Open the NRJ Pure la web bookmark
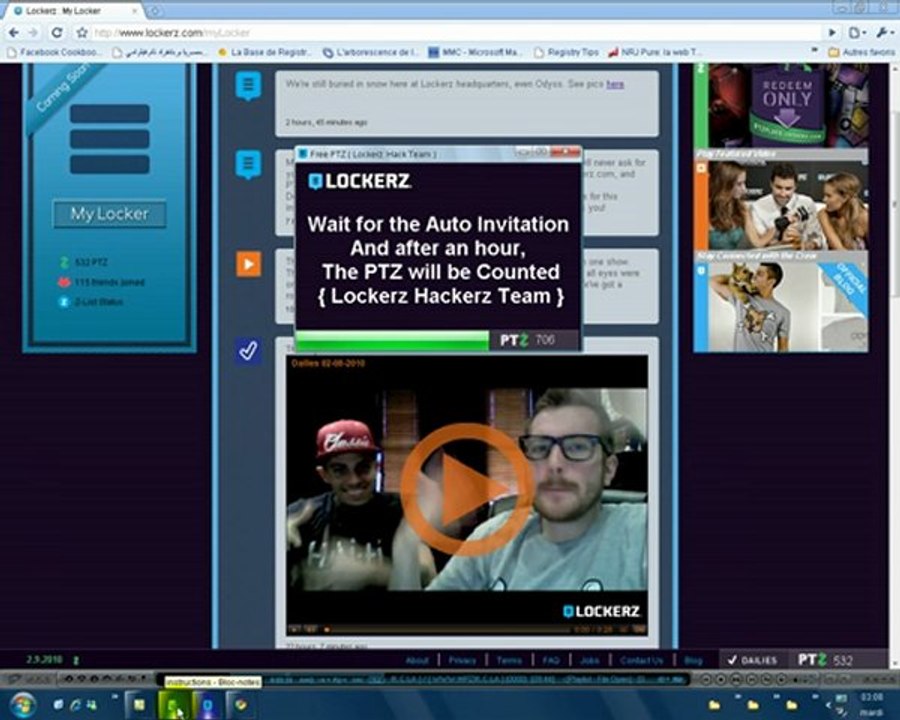The image size is (900, 720). pyautogui.click(x=655, y=52)
